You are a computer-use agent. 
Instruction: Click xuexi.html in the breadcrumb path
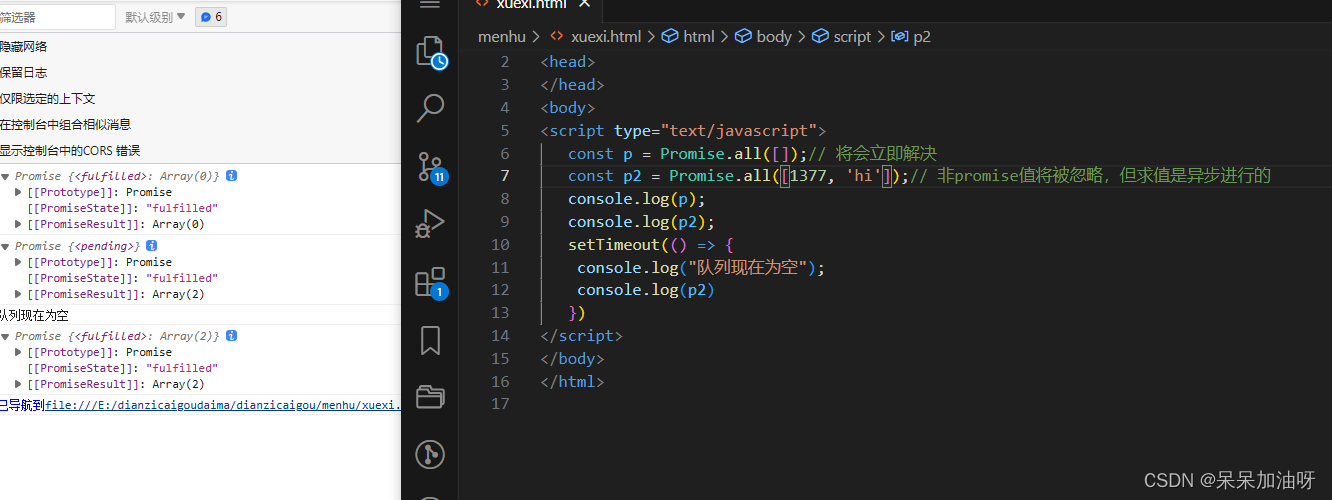point(605,36)
